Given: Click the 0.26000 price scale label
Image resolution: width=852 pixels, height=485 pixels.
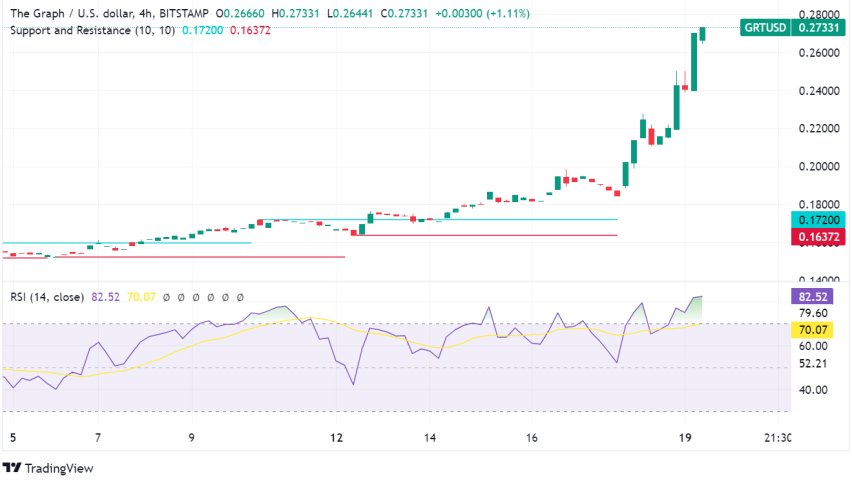Looking at the screenshot, I should pos(819,53).
